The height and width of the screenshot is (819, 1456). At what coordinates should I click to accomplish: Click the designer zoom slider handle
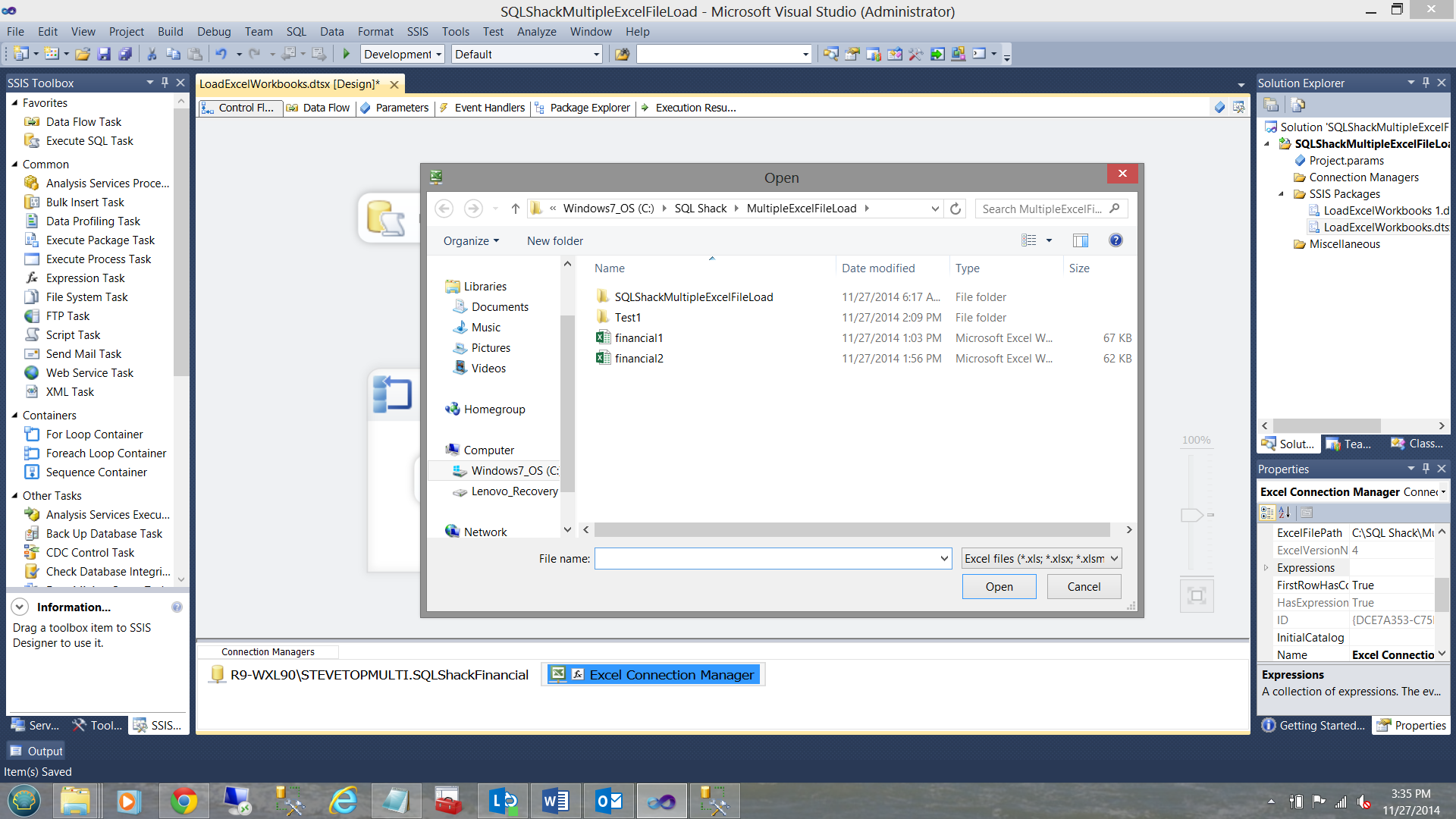coord(1191,515)
